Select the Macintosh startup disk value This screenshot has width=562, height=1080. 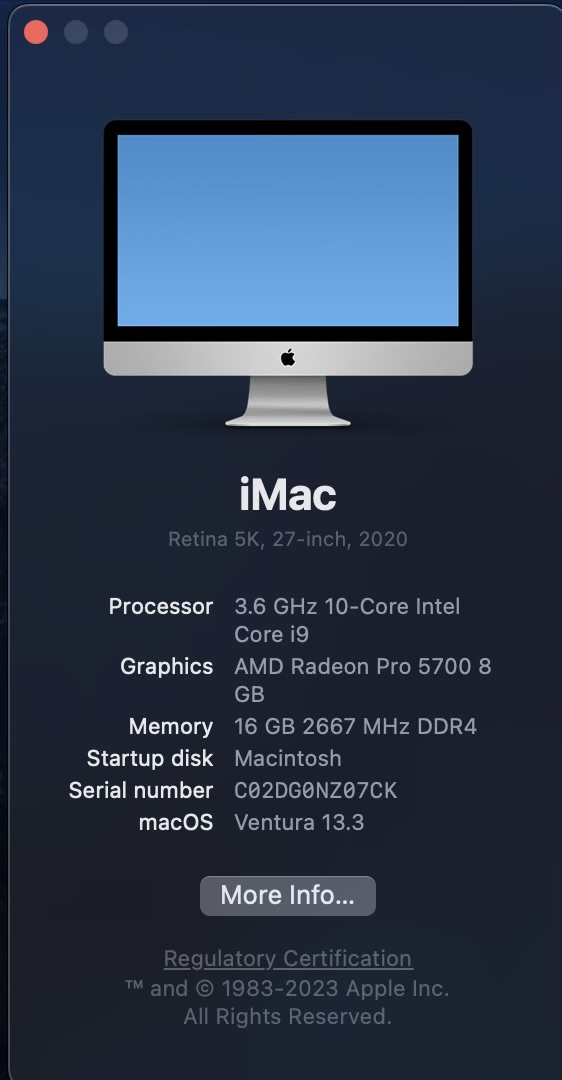coord(288,758)
